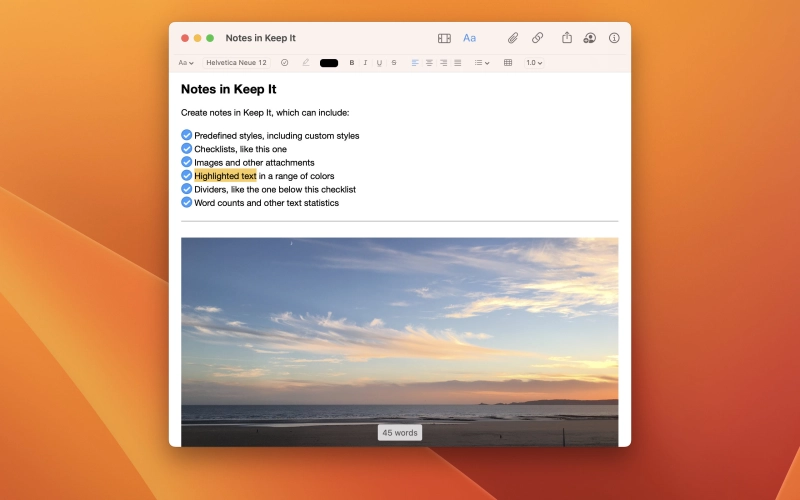This screenshot has height=500, width=800.
Task: Click the 'Create notes in Keep It' paragraph
Action: point(265,113)
